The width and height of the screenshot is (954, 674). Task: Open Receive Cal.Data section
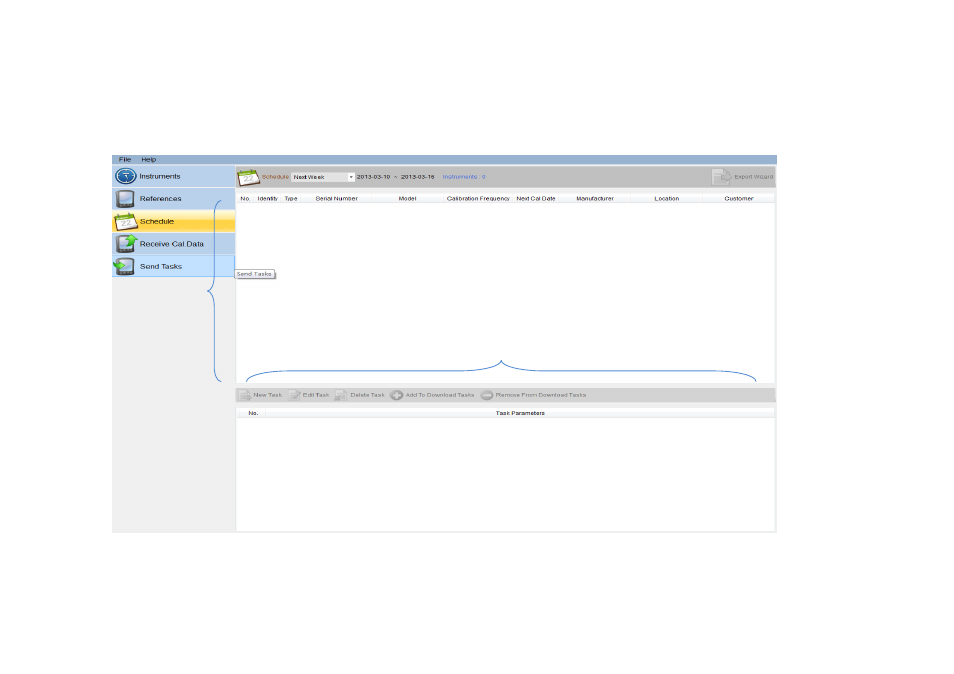[172, 244]
